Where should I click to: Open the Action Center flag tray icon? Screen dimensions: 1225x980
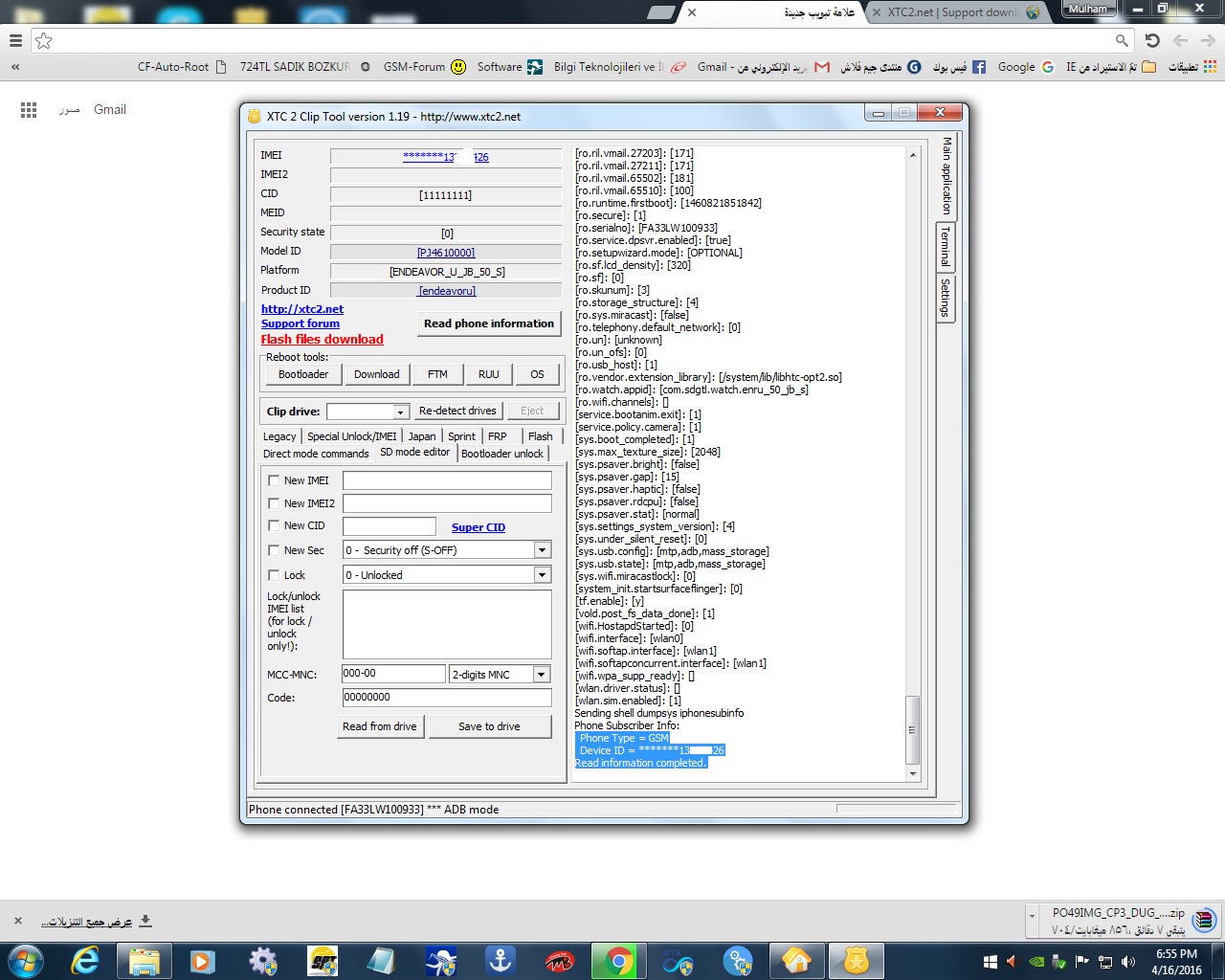(x=1082, y=962)
